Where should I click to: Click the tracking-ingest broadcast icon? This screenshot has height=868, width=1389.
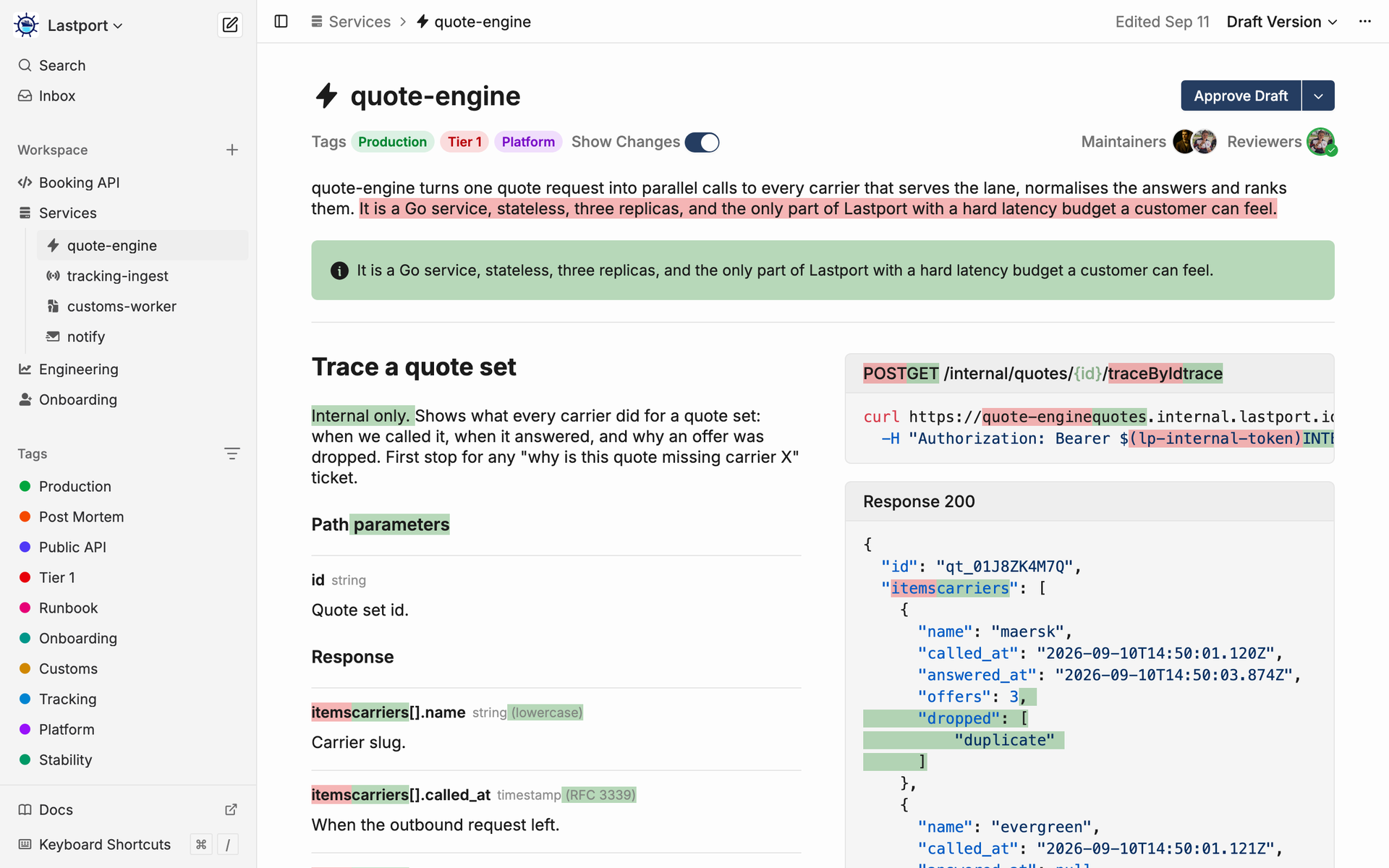point(53,276)
